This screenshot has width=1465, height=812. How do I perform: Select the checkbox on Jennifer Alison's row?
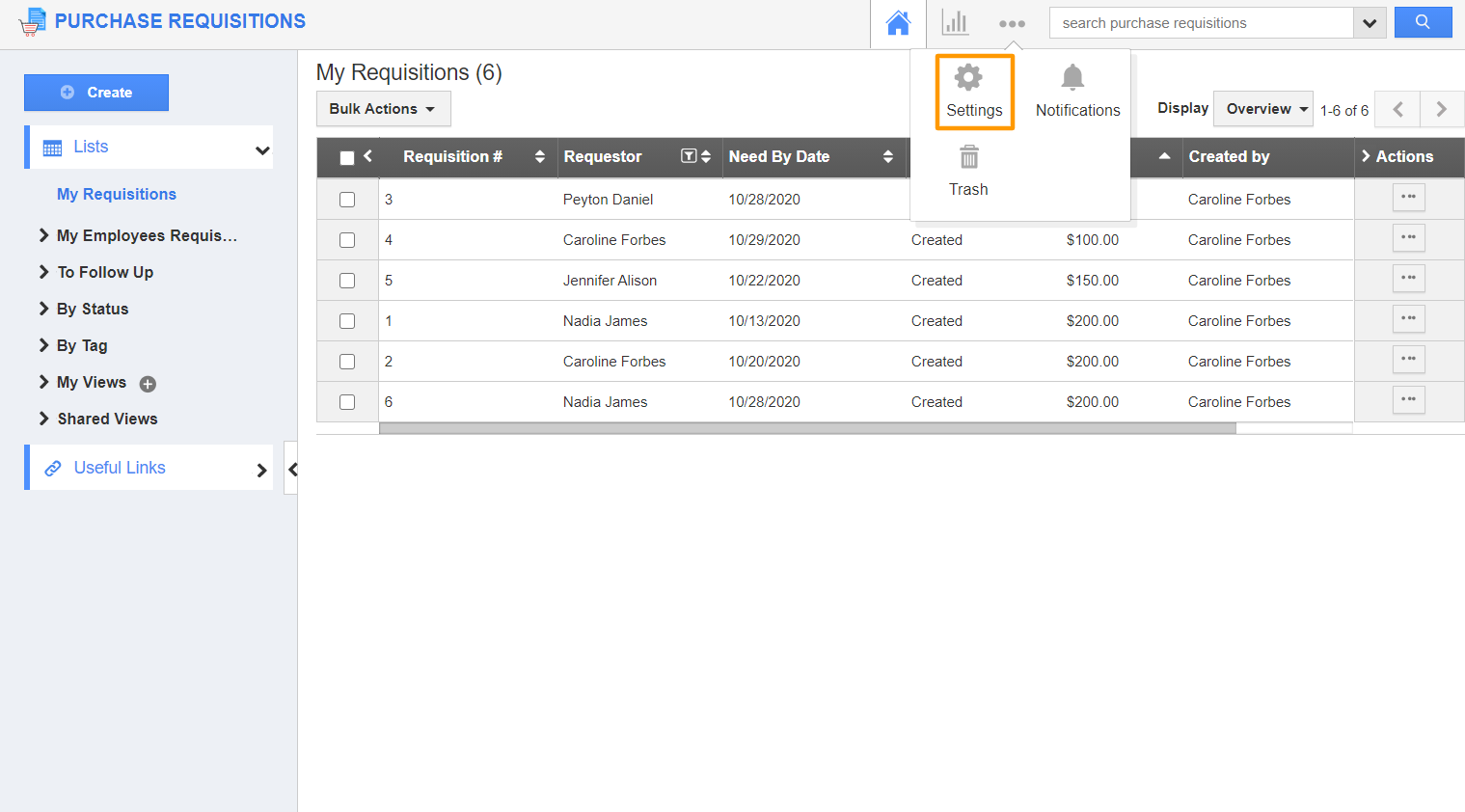(x=347, y=280)
